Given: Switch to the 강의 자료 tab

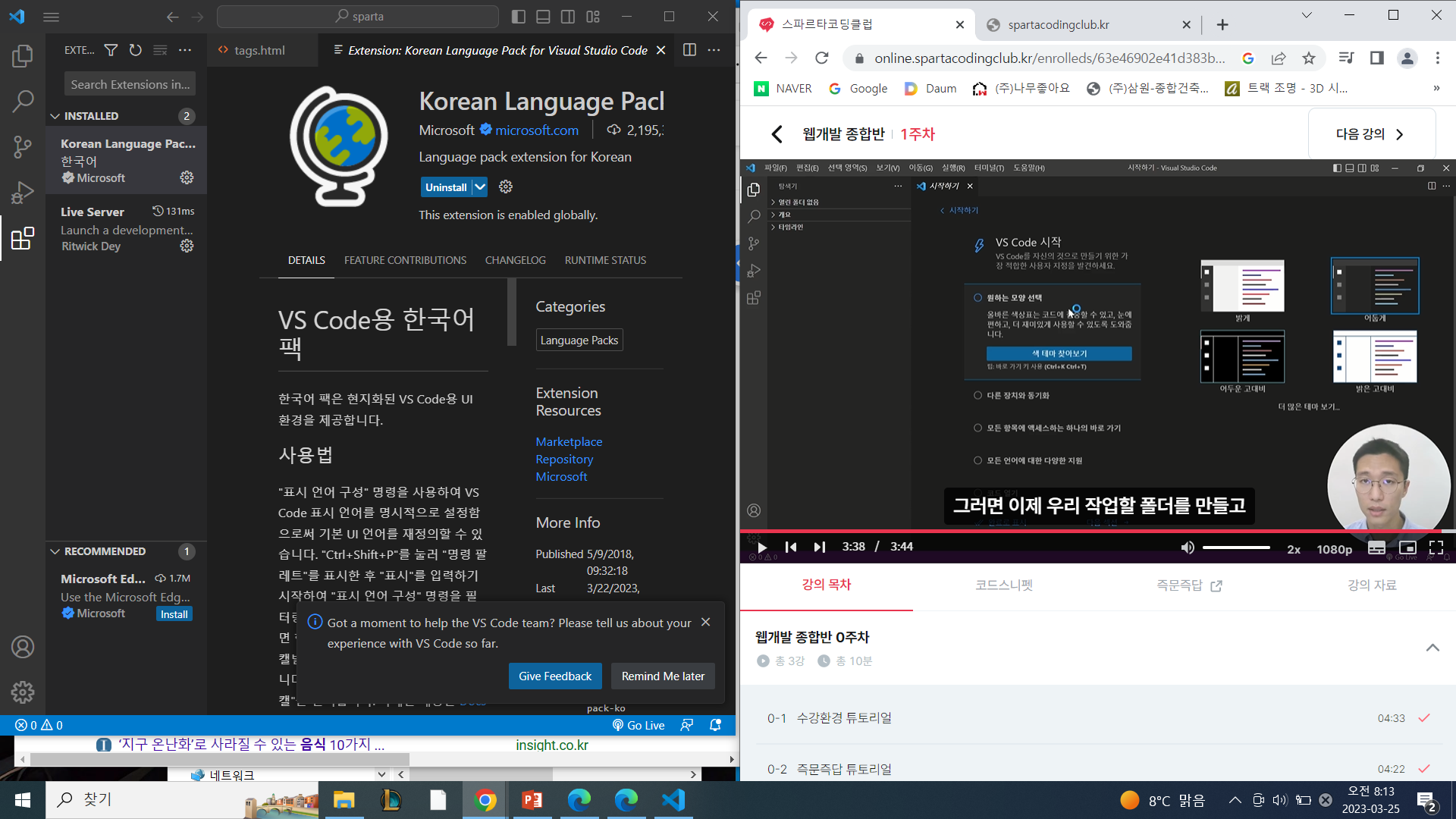Looking at the screenshot, I should pyautogui.click(x=1372, y=585).
